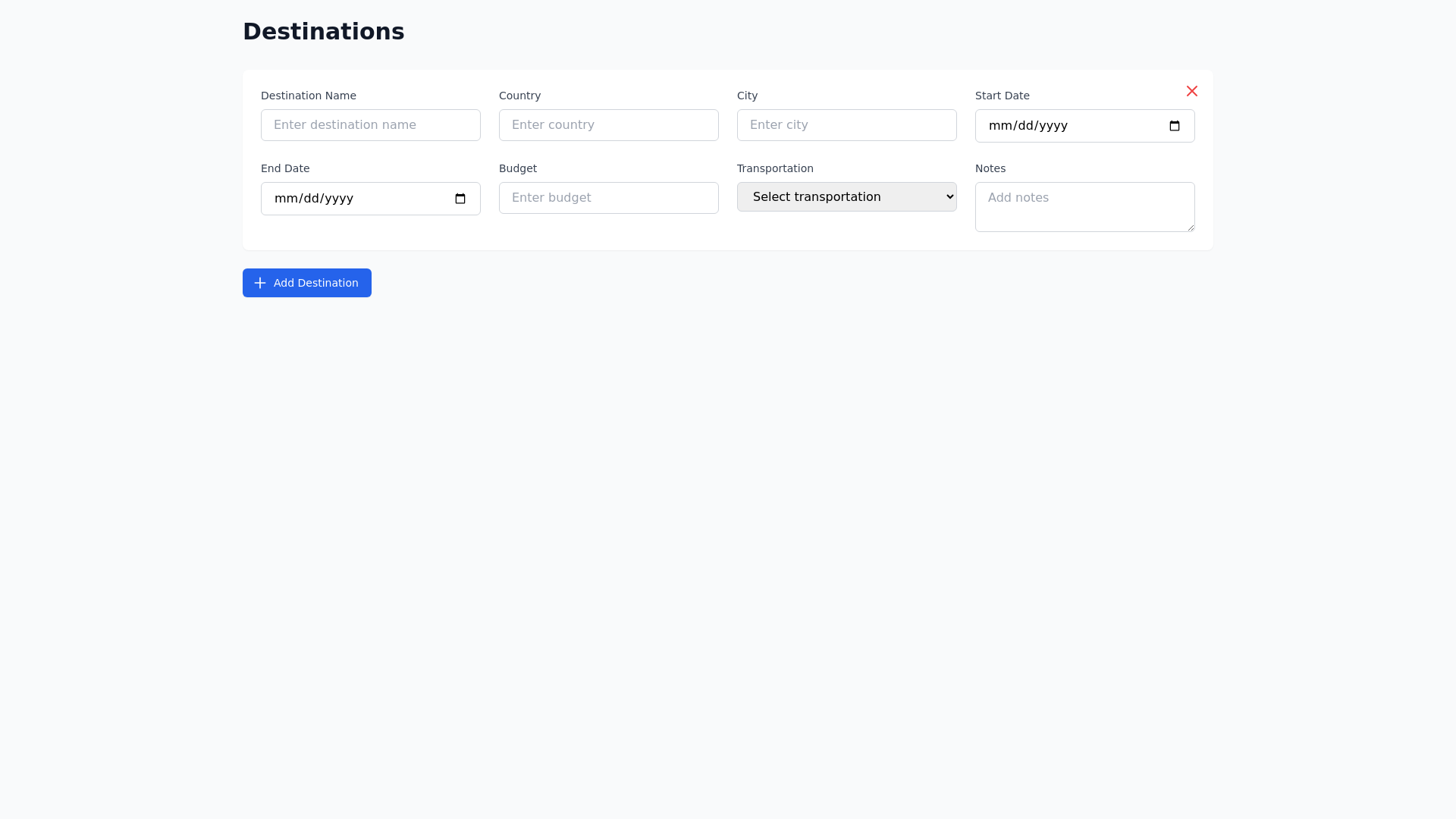
Task: Focus the Enter destination name field
Action: click(370, 124)
